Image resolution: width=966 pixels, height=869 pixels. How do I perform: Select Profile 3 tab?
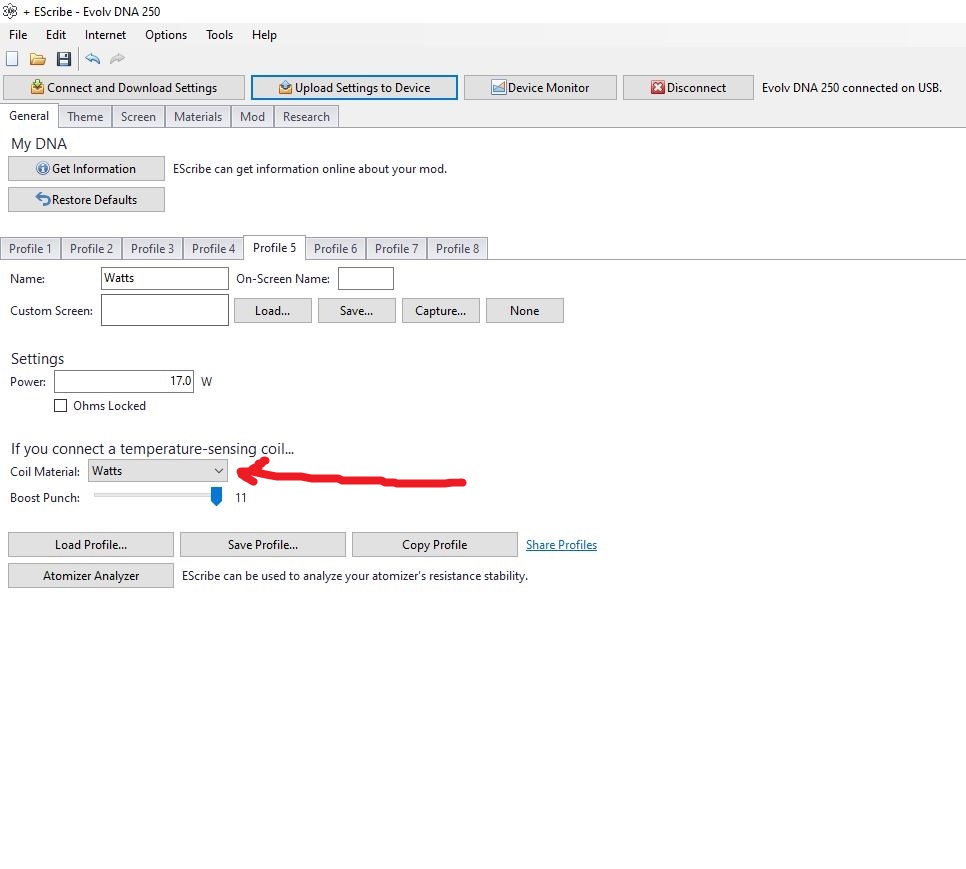point(152,249)
